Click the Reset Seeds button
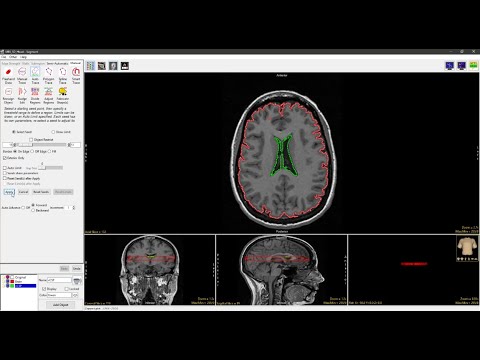This screenshot has width=480, height=360. pos(41,192)
